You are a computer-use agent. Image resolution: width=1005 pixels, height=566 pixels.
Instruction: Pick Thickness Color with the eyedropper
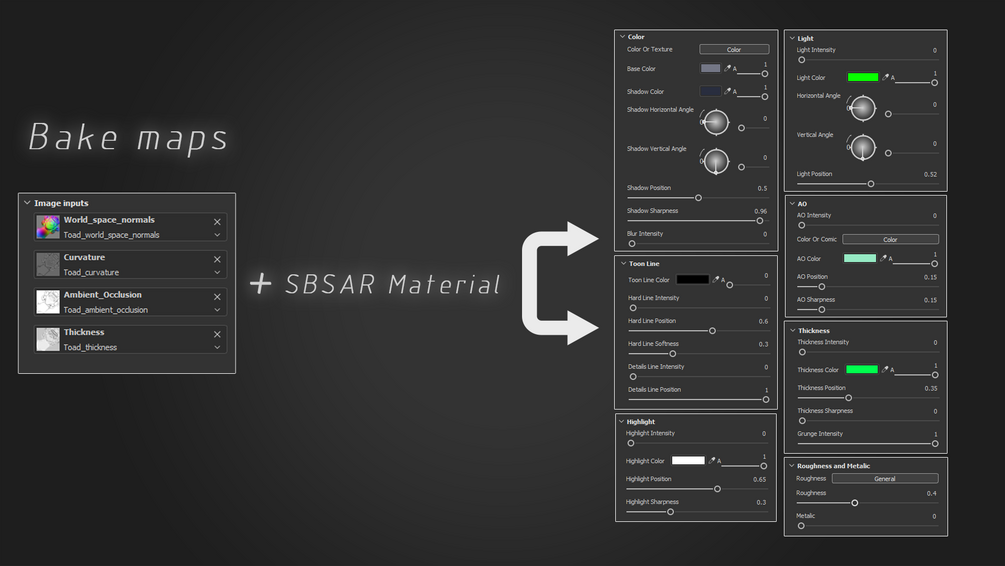(885, 369)
